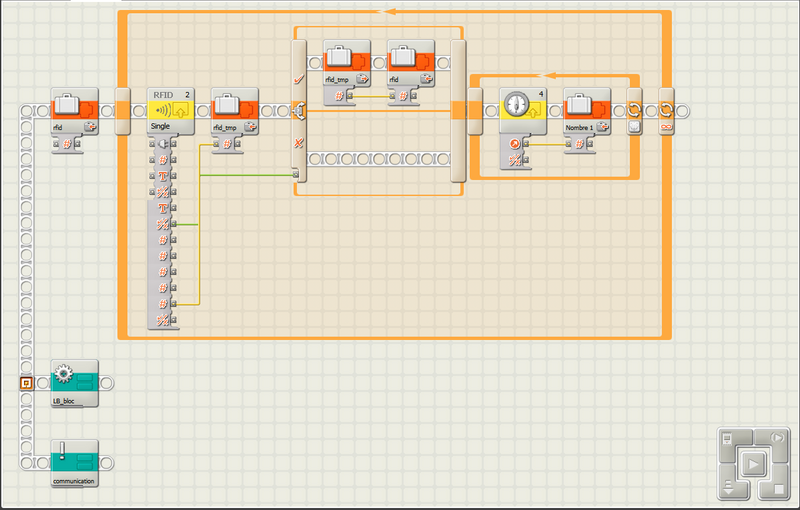Select the LB_bloc gear block
Viewport: 800px width, 510px height.
(x=74, y=382)
